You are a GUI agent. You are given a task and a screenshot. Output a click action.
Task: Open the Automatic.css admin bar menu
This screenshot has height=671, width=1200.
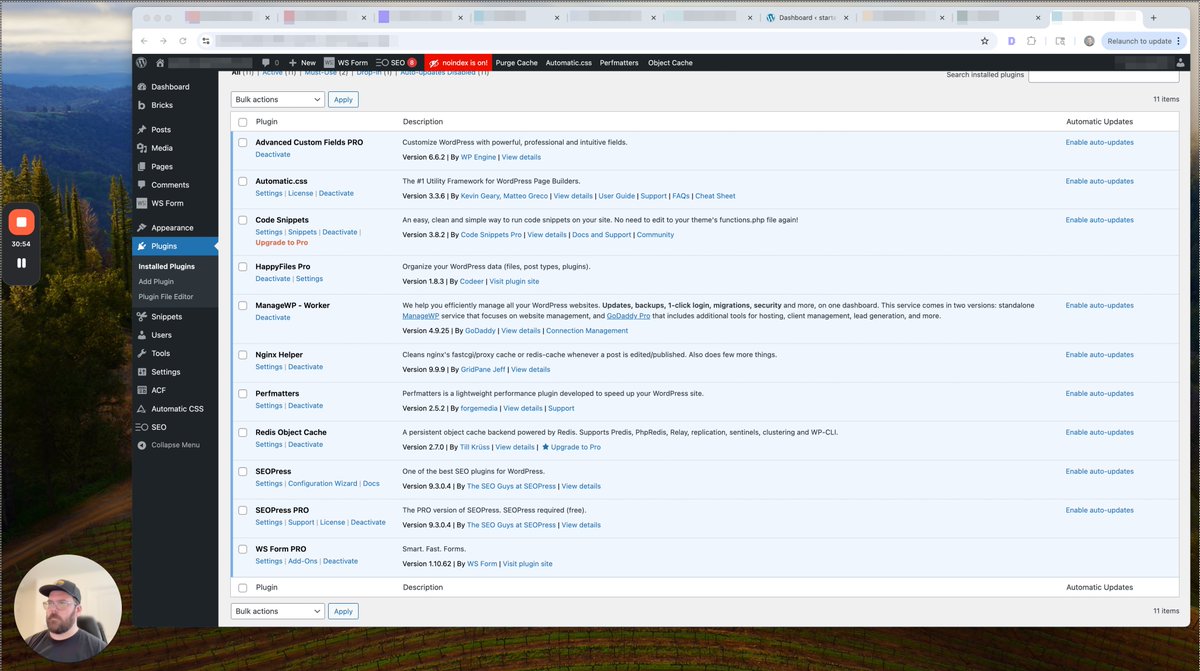pos(568,62)
